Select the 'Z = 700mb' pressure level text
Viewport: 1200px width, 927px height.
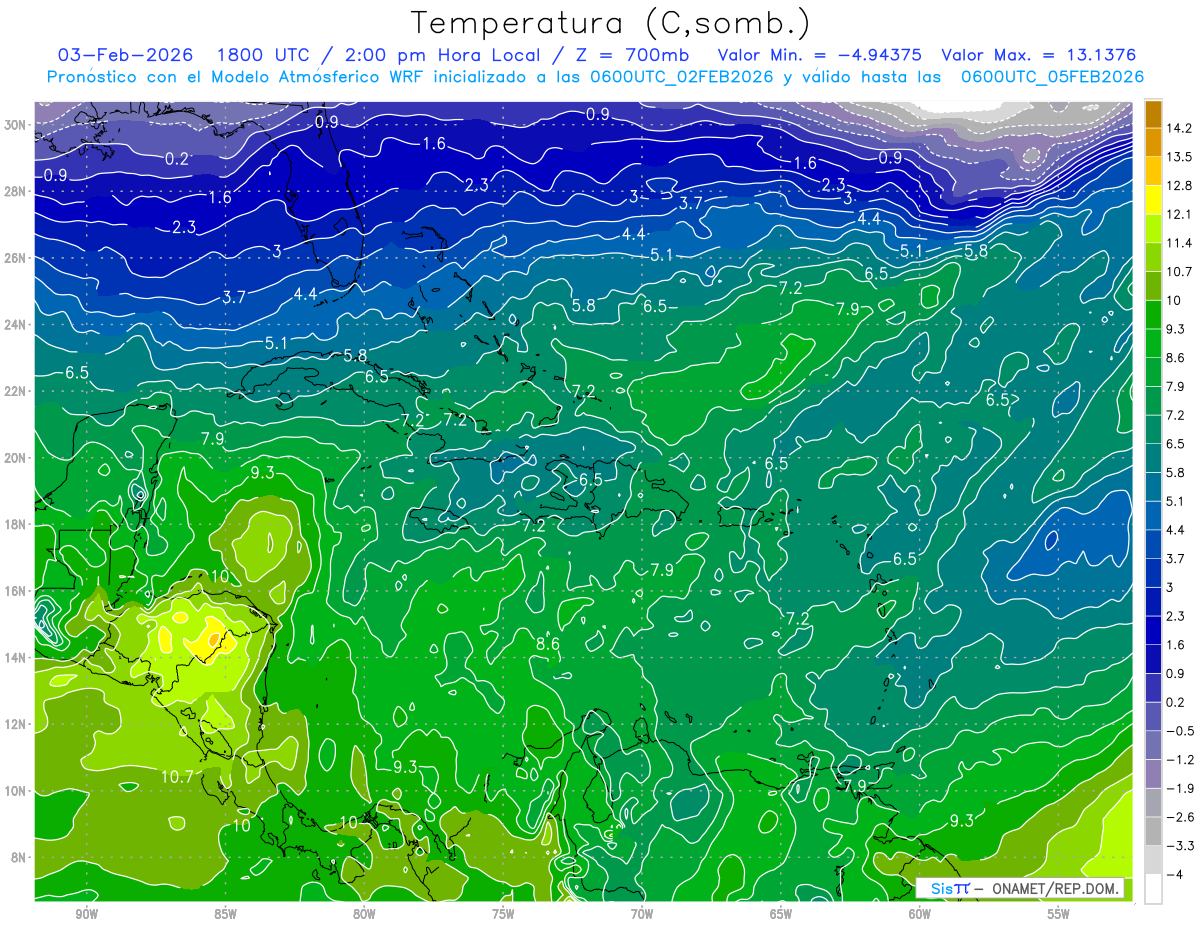pos(628,55)
